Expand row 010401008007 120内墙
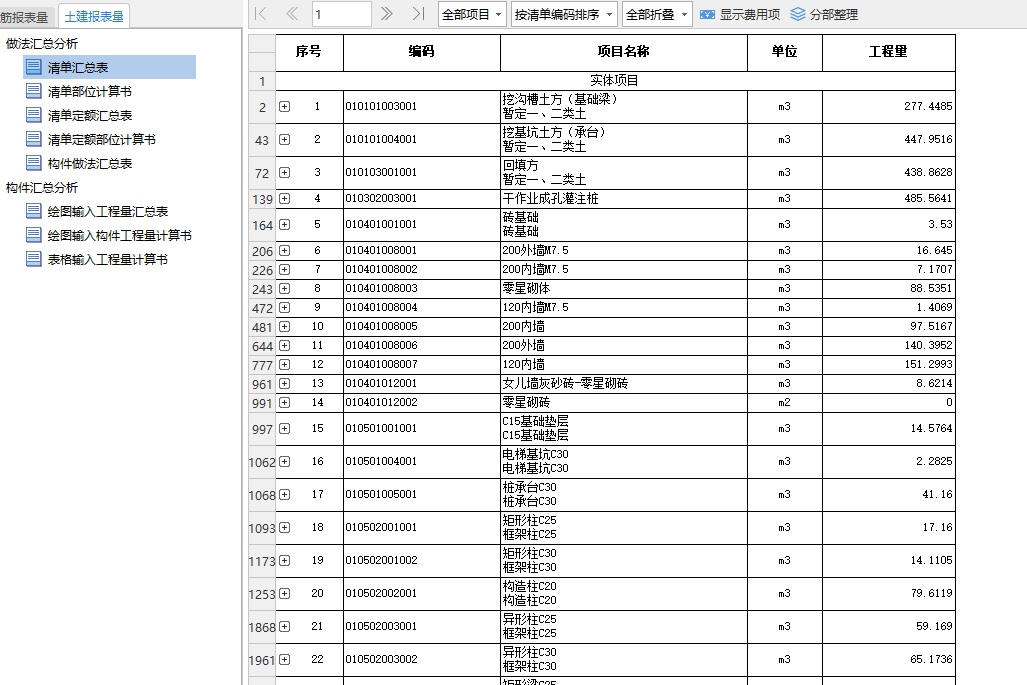Screen dimensions: 1027x685 click(x=284, y=364)
